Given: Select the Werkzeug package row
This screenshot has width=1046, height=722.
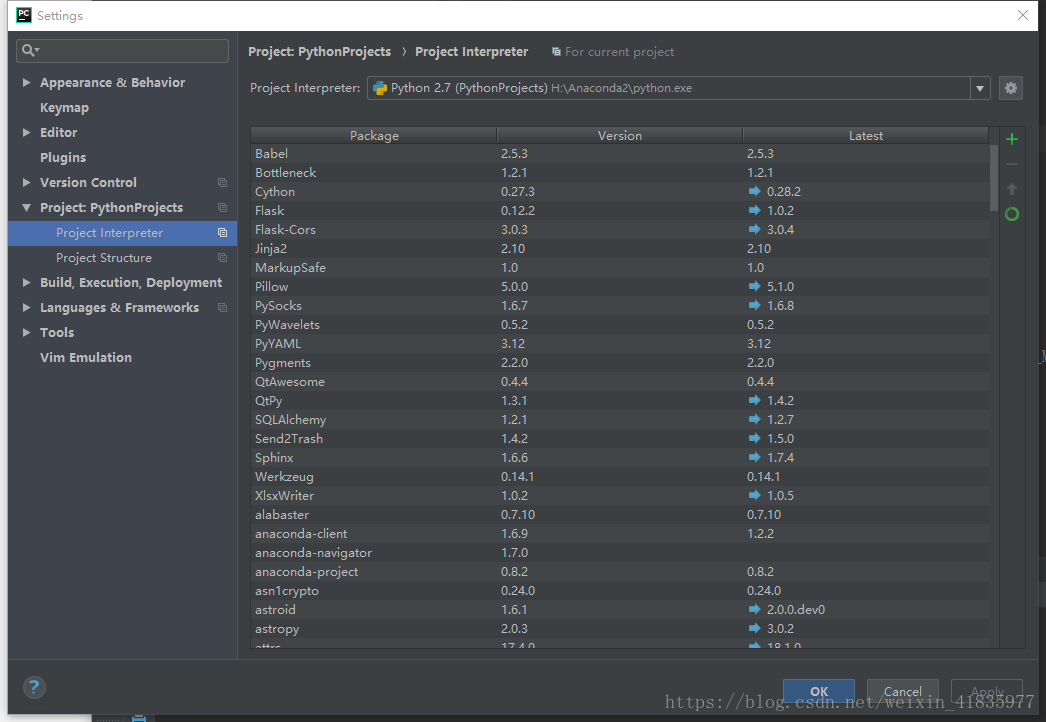Looking at the screenshot, I should 620,476.
